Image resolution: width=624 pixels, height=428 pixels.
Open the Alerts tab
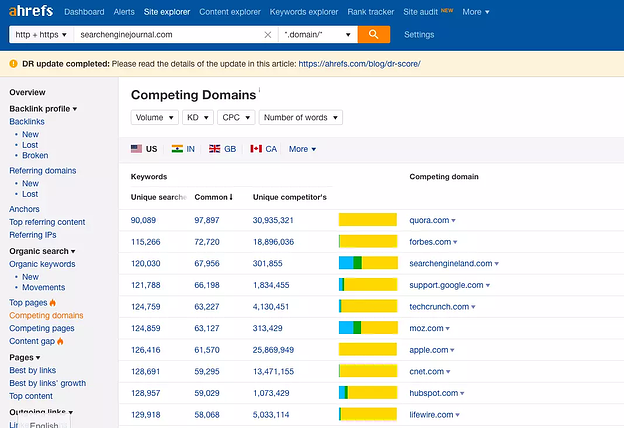pyautogui.click(x=124, y=12)
